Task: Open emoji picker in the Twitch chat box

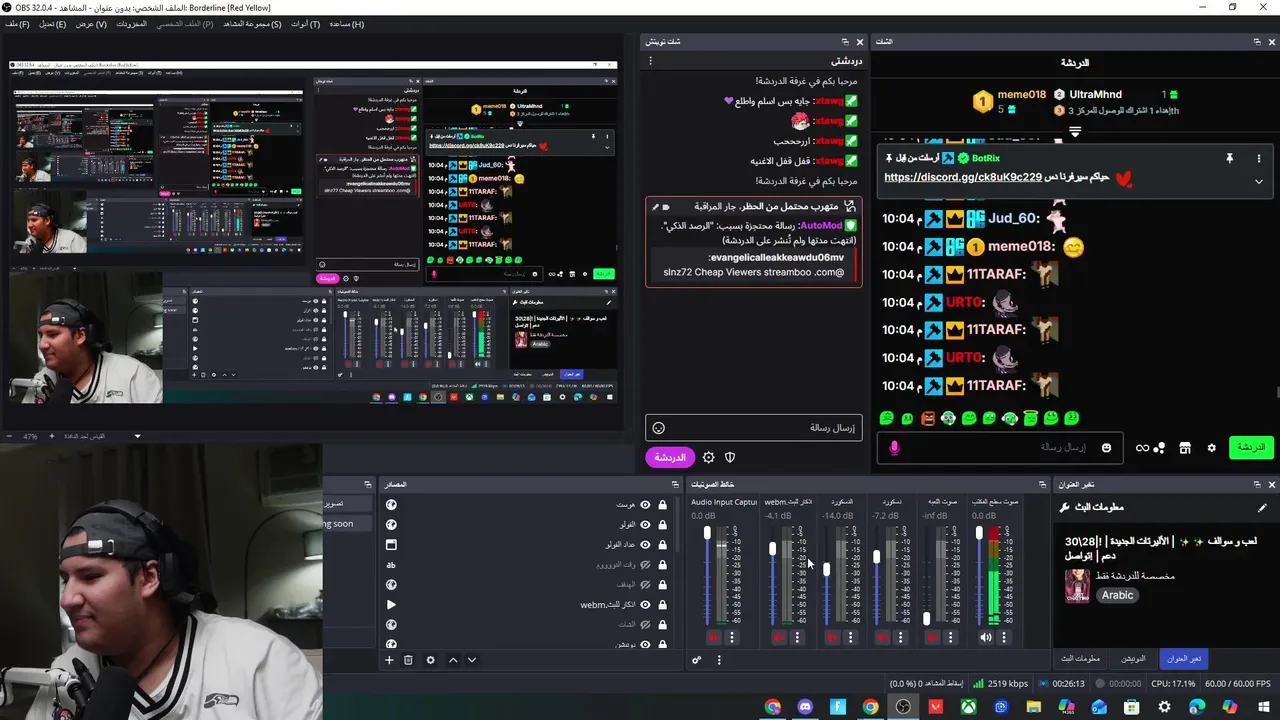Action: [658, 428]
